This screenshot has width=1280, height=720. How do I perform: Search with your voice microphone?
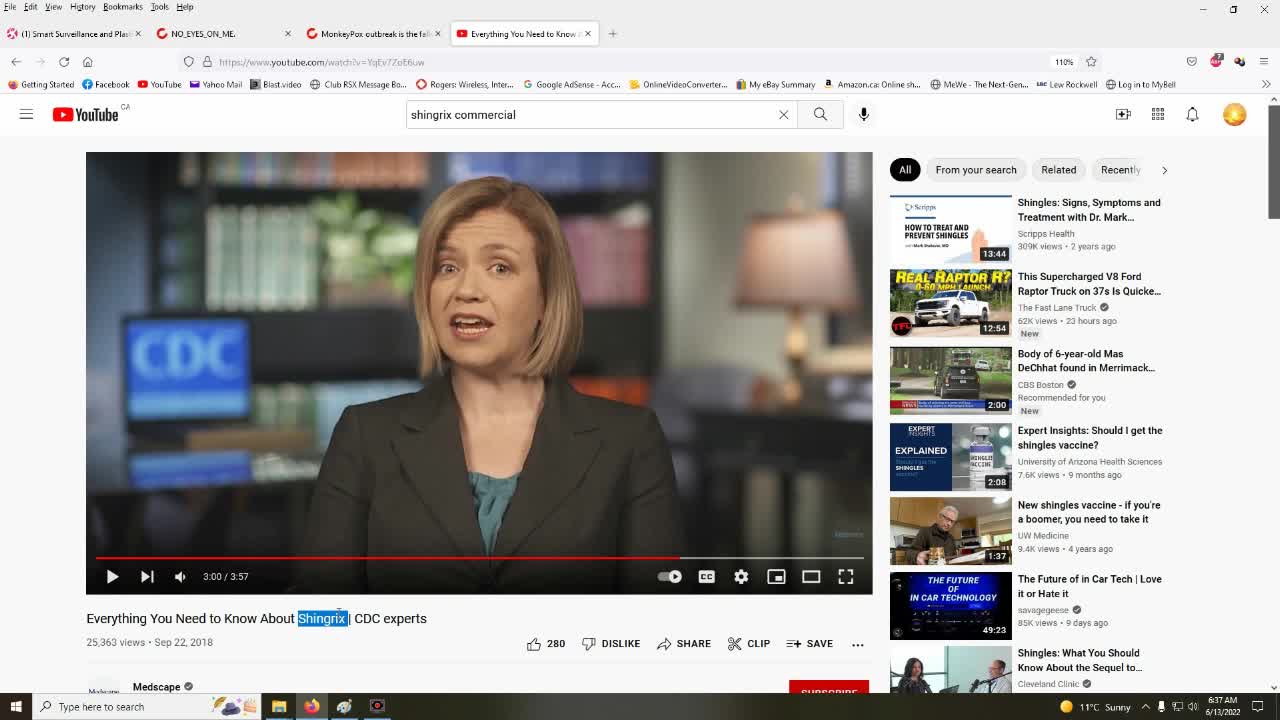click(x=864, y=115)
